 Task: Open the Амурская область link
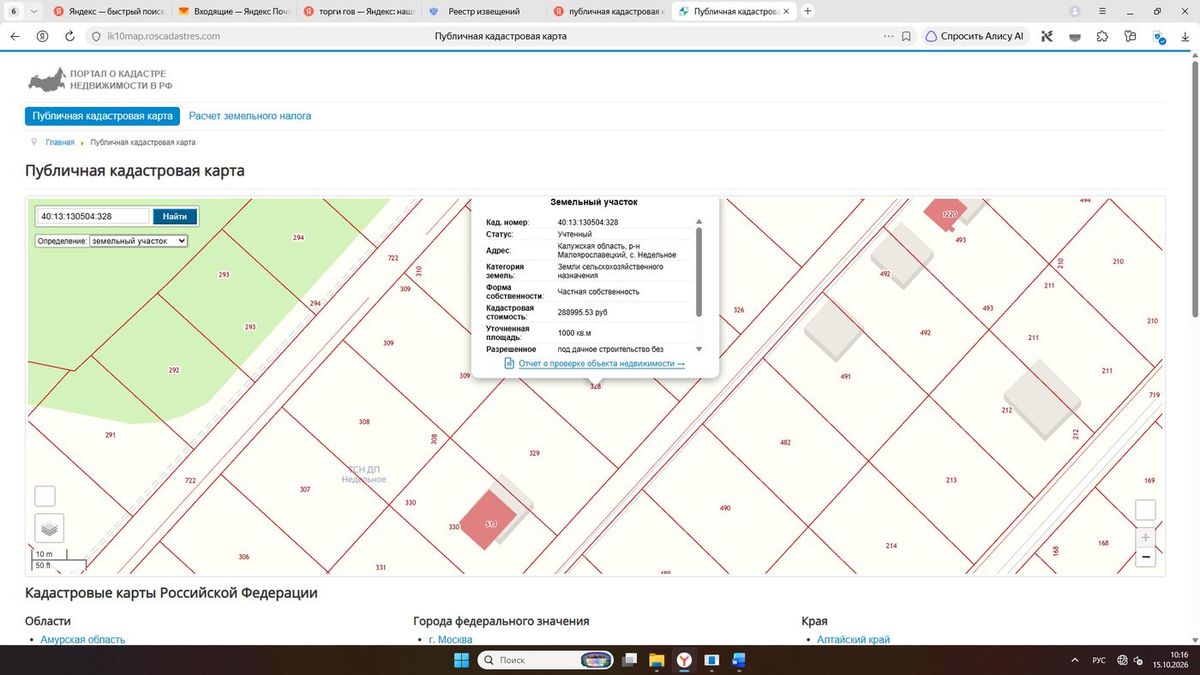coord(83,640)
